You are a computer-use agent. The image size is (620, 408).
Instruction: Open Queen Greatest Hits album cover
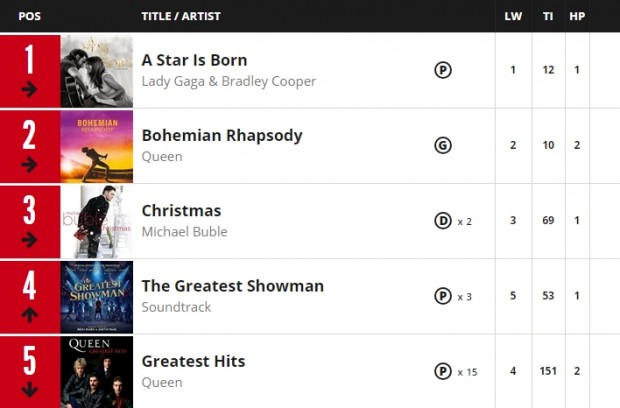click(97, 371)
